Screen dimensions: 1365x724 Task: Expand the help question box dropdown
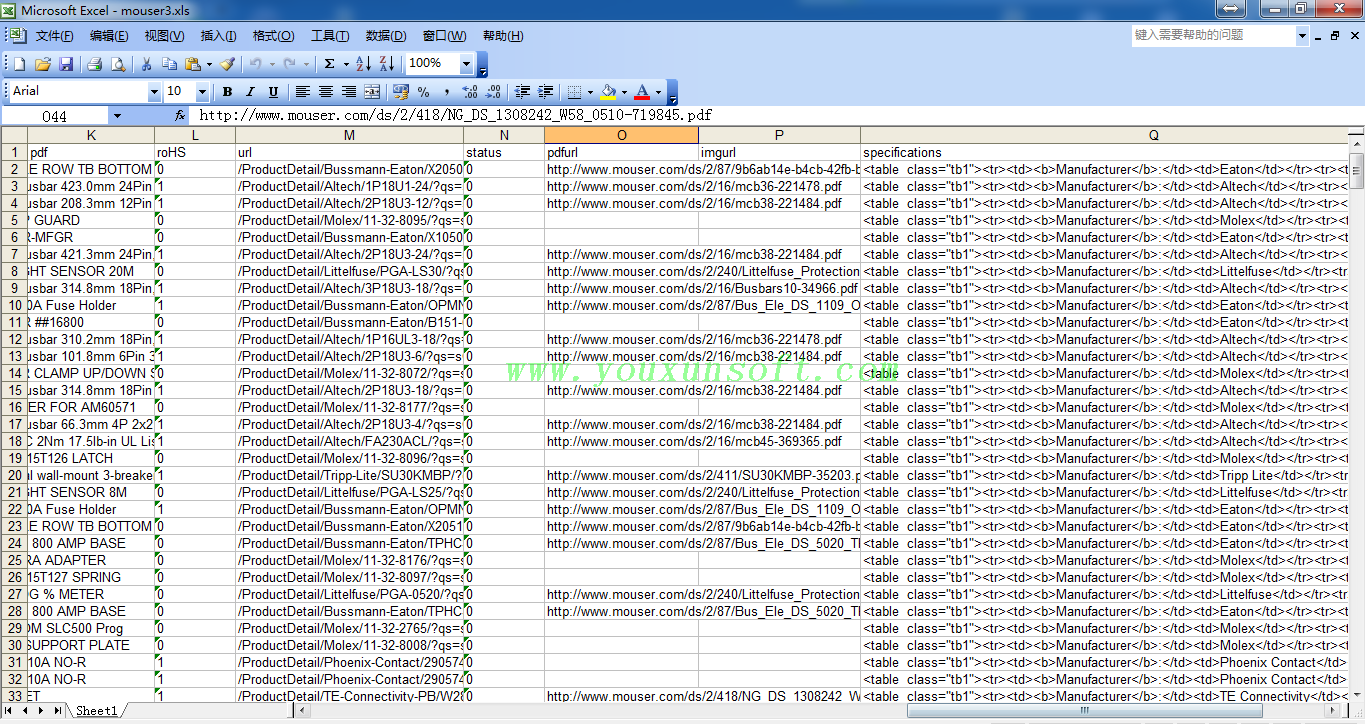click(x=1302, y=36)
